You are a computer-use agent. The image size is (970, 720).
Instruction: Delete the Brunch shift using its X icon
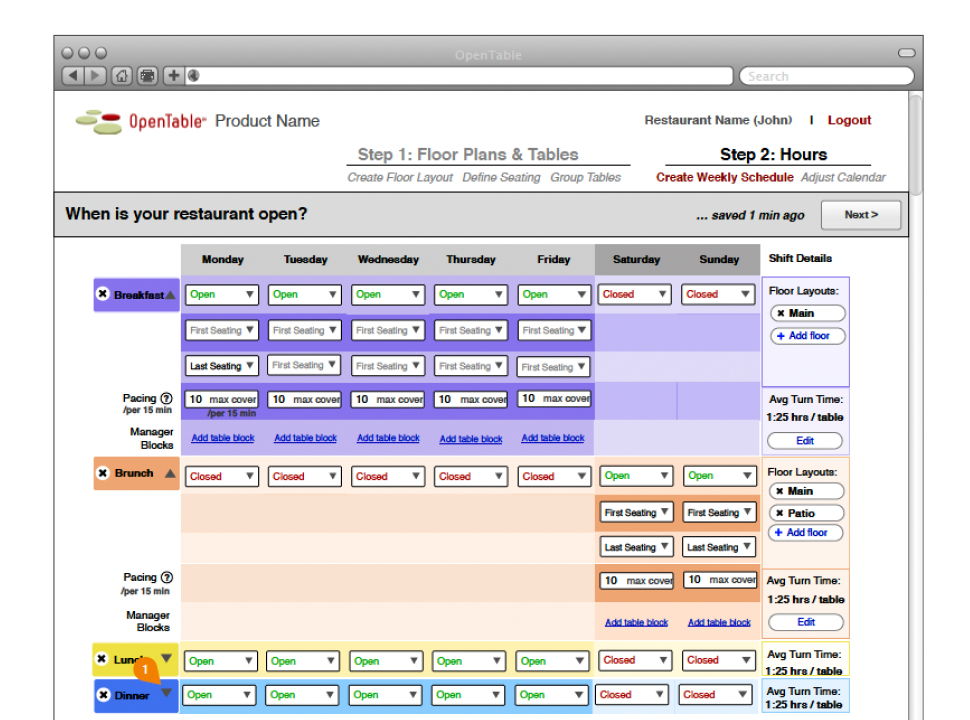click(102, 473)
